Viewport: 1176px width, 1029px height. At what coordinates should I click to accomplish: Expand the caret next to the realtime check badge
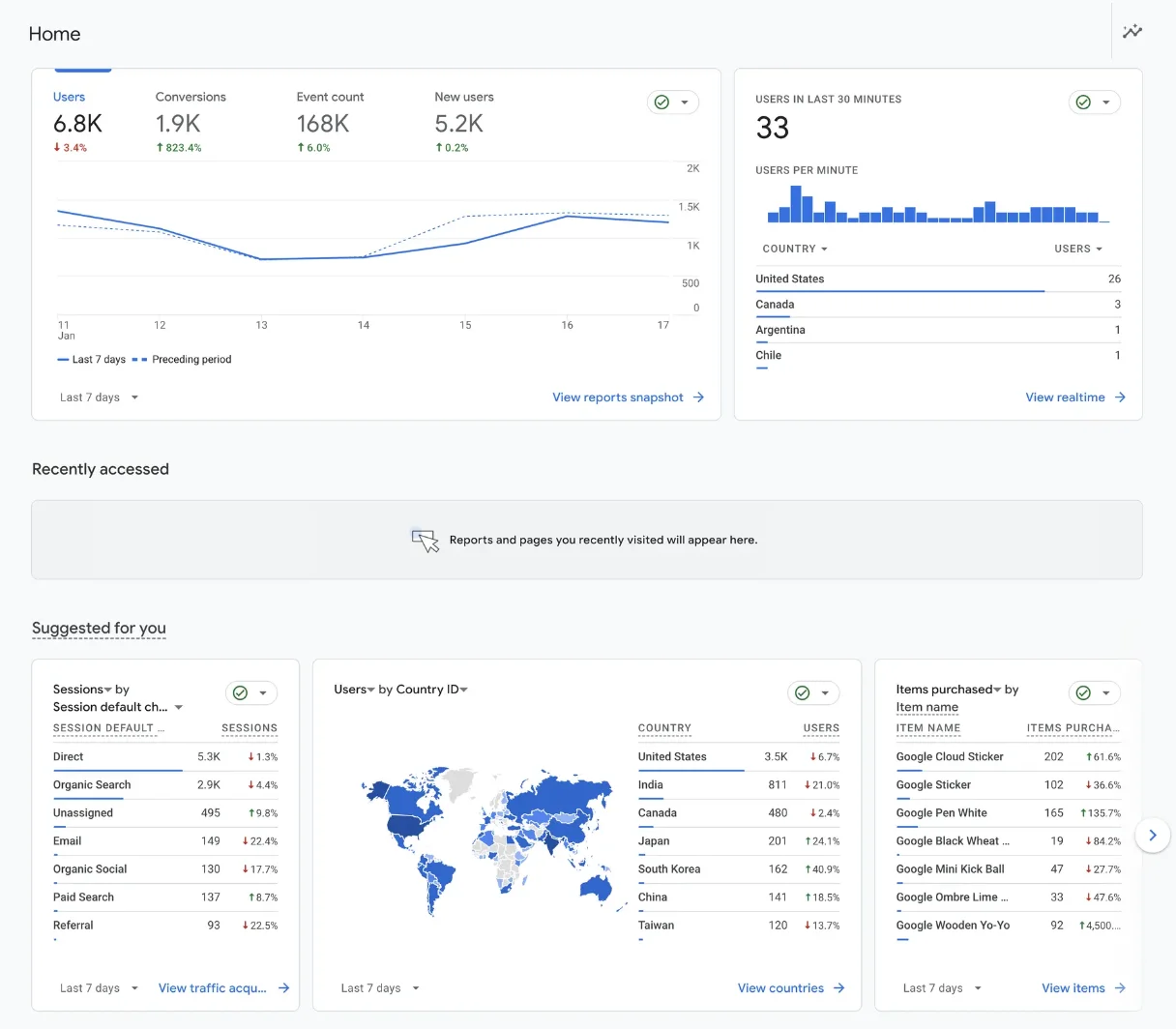[1106, 101]
